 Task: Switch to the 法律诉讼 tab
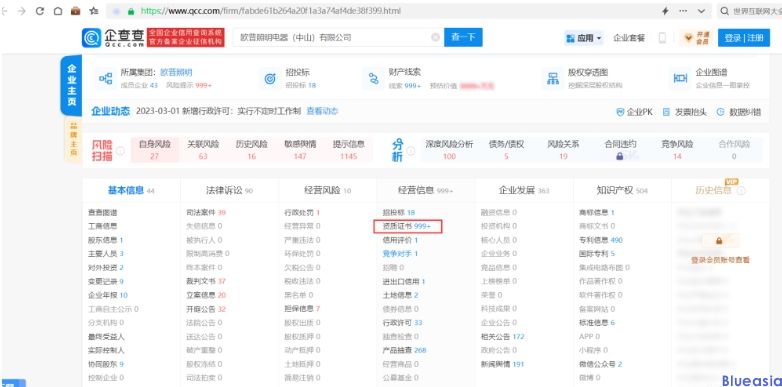pyautogui.click(x=229, y=190)
